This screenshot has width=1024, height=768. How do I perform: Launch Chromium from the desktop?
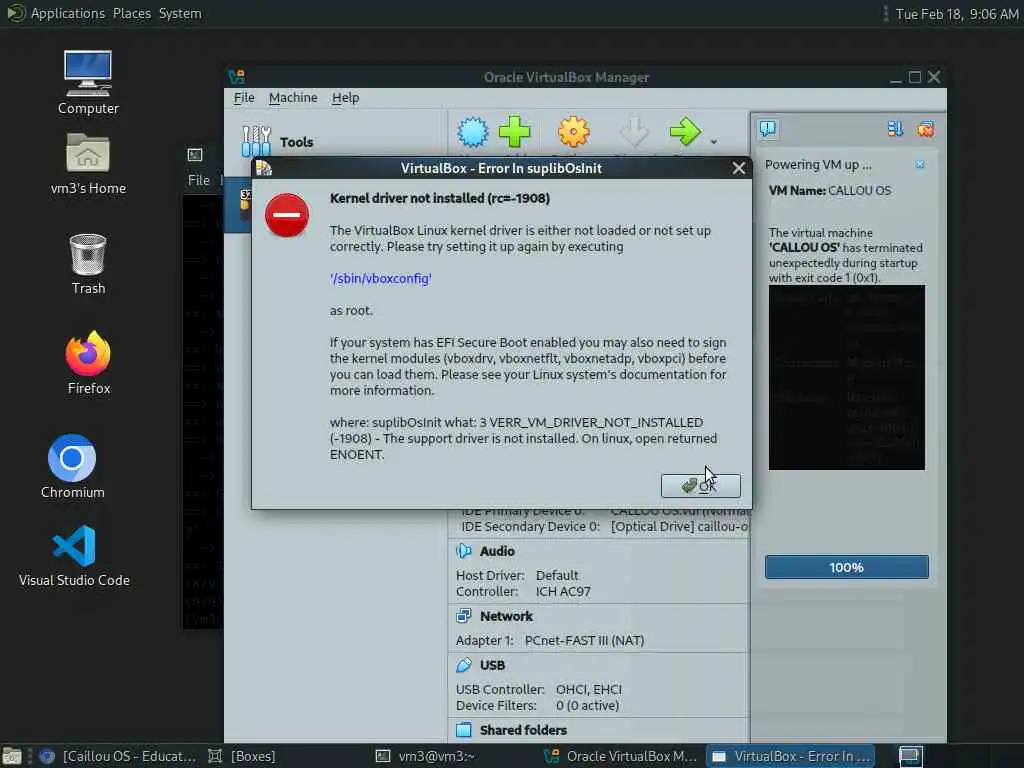click(72, 466)
